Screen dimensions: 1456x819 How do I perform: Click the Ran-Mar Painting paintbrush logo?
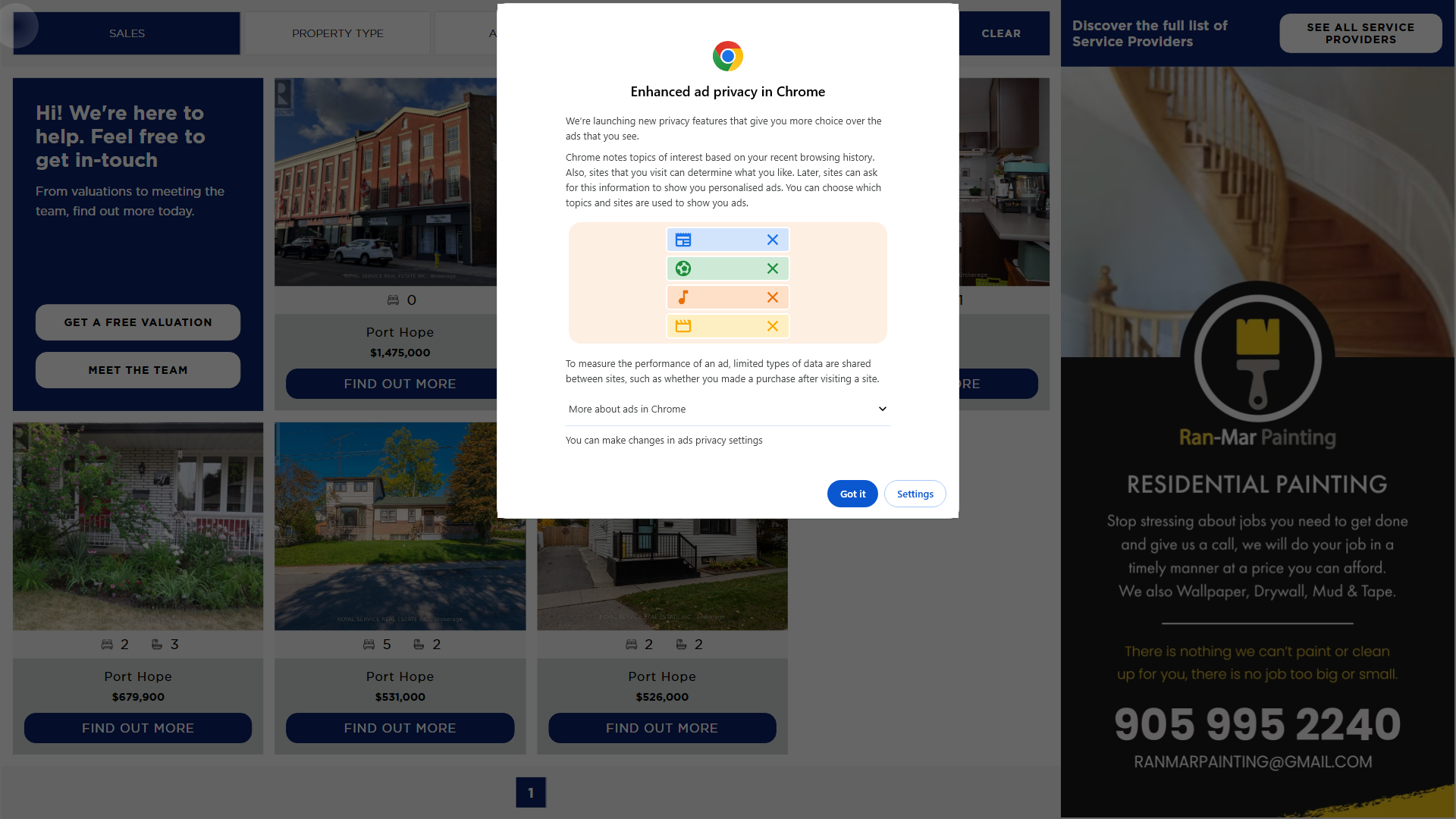[x=1257, y=358]
